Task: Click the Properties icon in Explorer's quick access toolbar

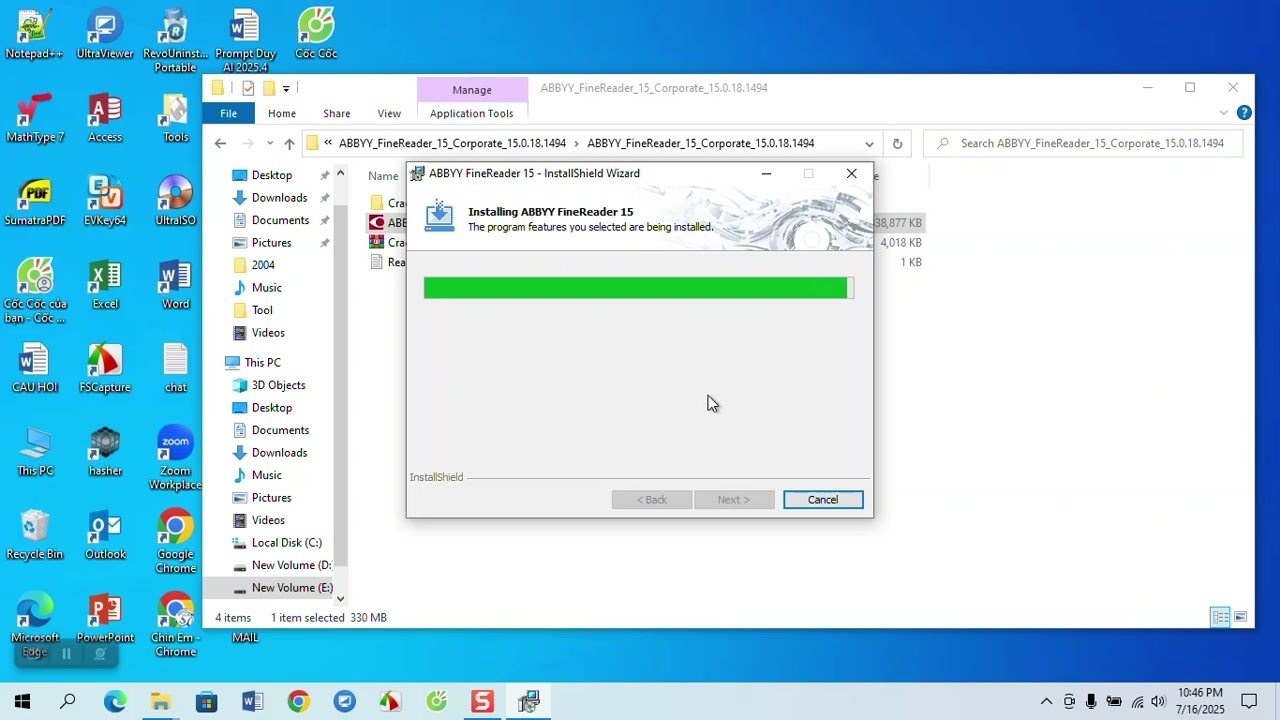Action: (248, 88)
